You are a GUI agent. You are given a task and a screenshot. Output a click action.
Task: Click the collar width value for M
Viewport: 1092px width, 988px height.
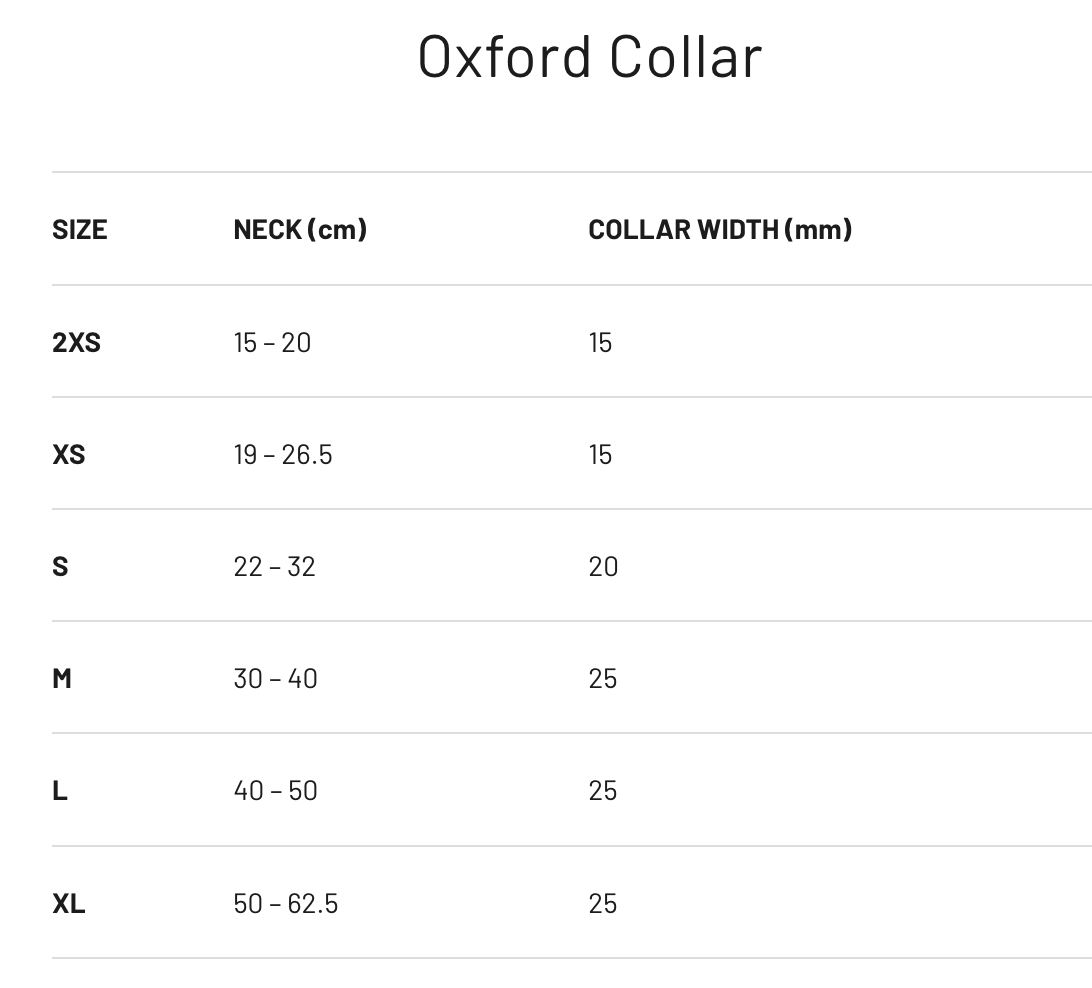click(x=603, y=678)
